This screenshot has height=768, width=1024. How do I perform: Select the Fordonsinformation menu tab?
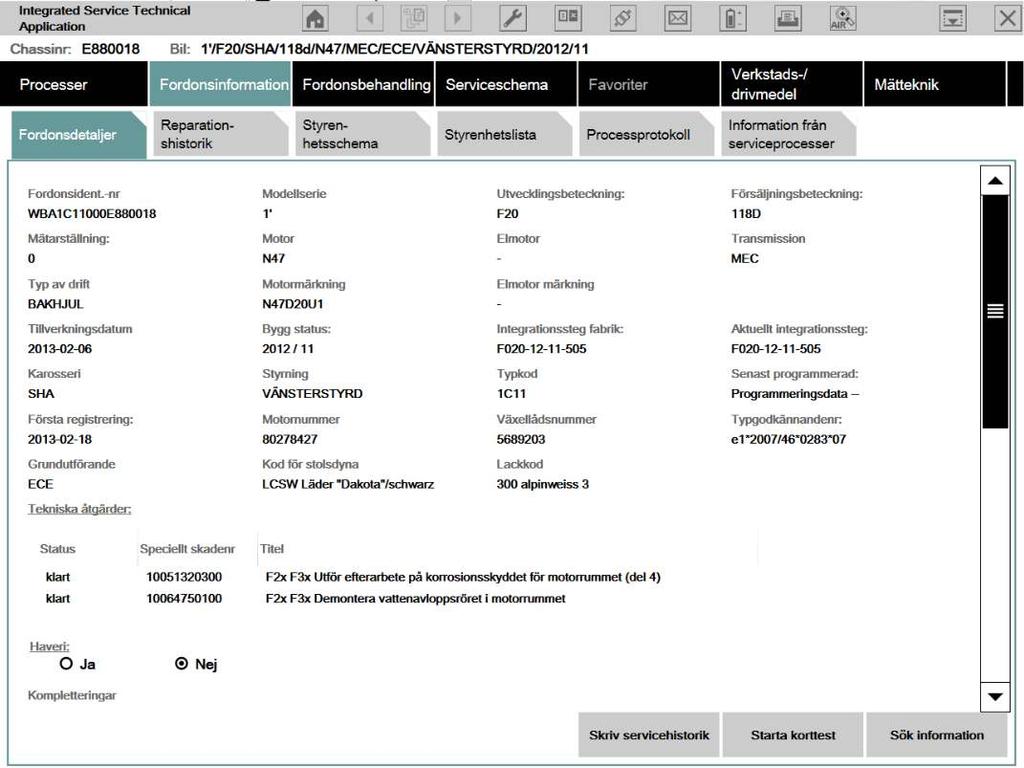[x=220, y=84]
